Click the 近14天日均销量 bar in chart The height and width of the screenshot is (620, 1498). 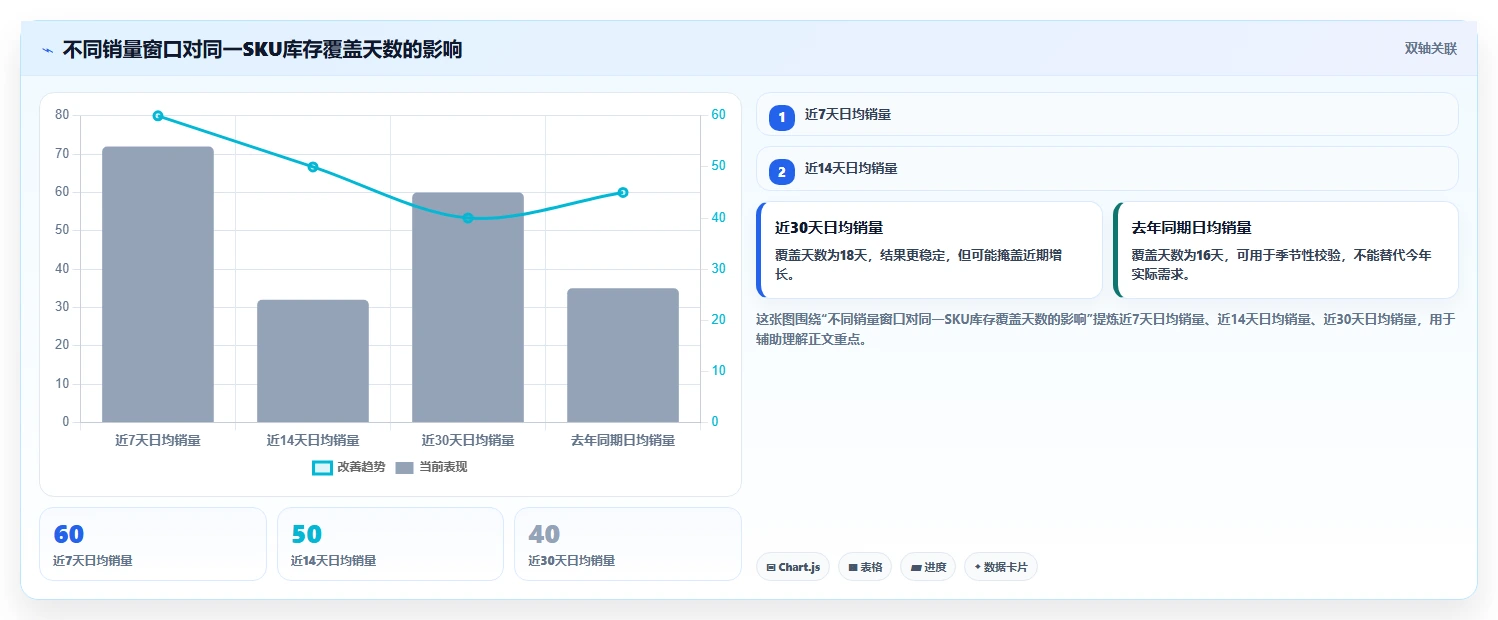[x=313, y=361]
